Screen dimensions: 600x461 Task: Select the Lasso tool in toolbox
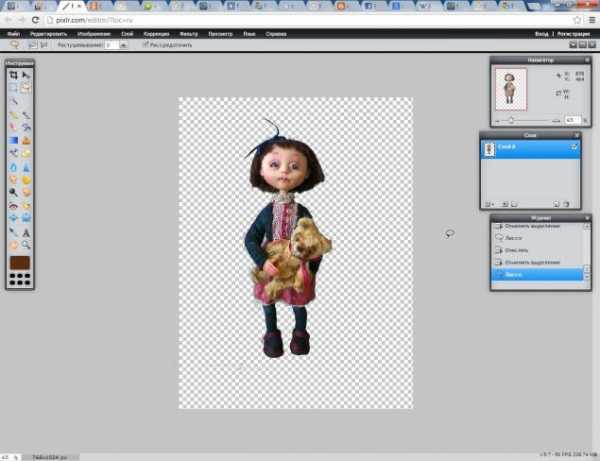click(26, 88)
